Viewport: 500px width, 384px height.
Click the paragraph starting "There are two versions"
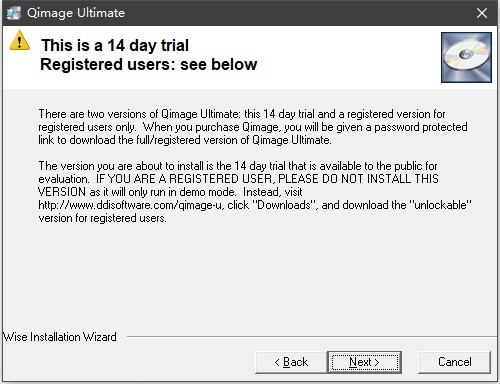(253, 127)
